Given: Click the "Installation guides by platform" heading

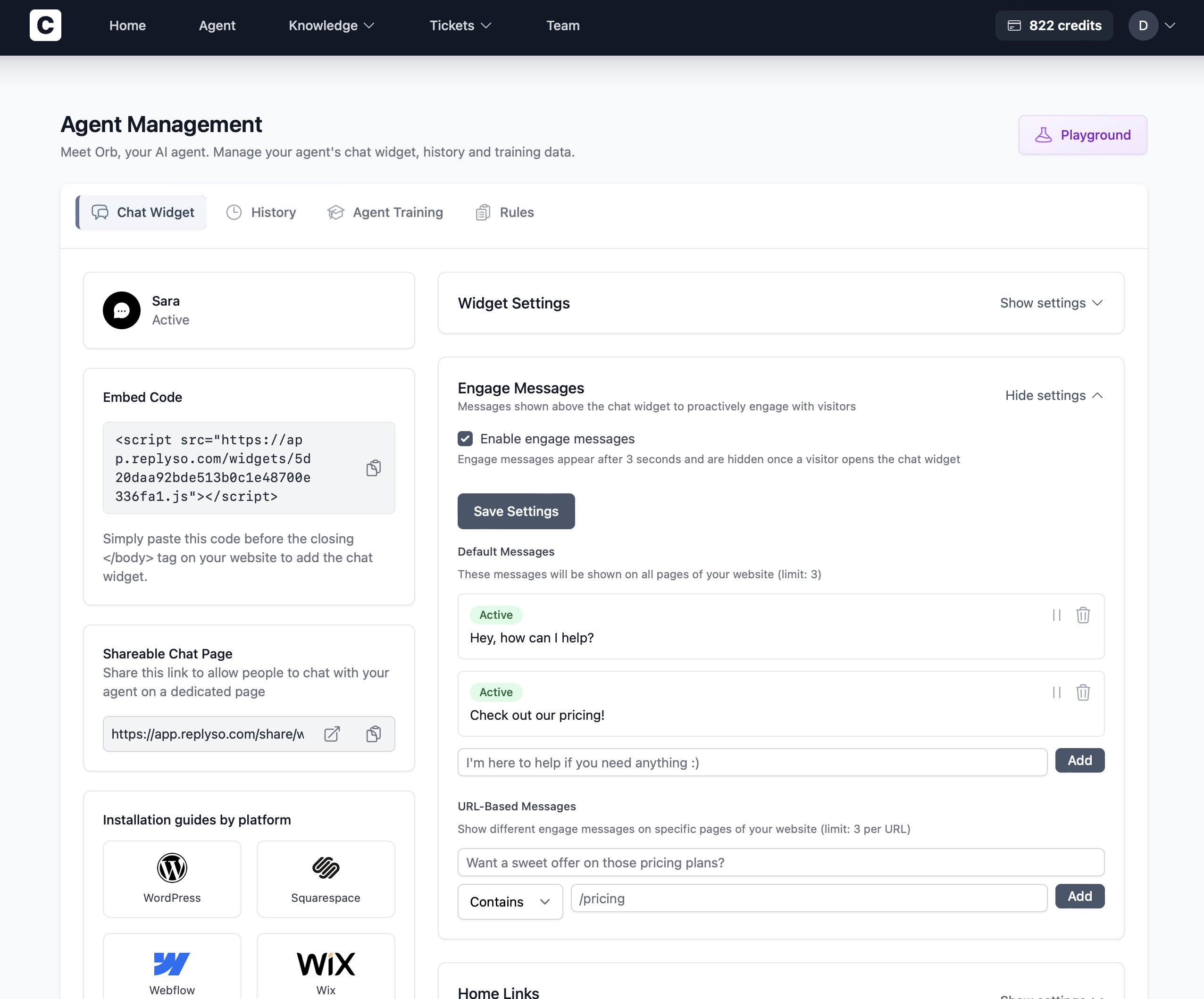Looking at the screenshot, I should (x=197, y=820).
